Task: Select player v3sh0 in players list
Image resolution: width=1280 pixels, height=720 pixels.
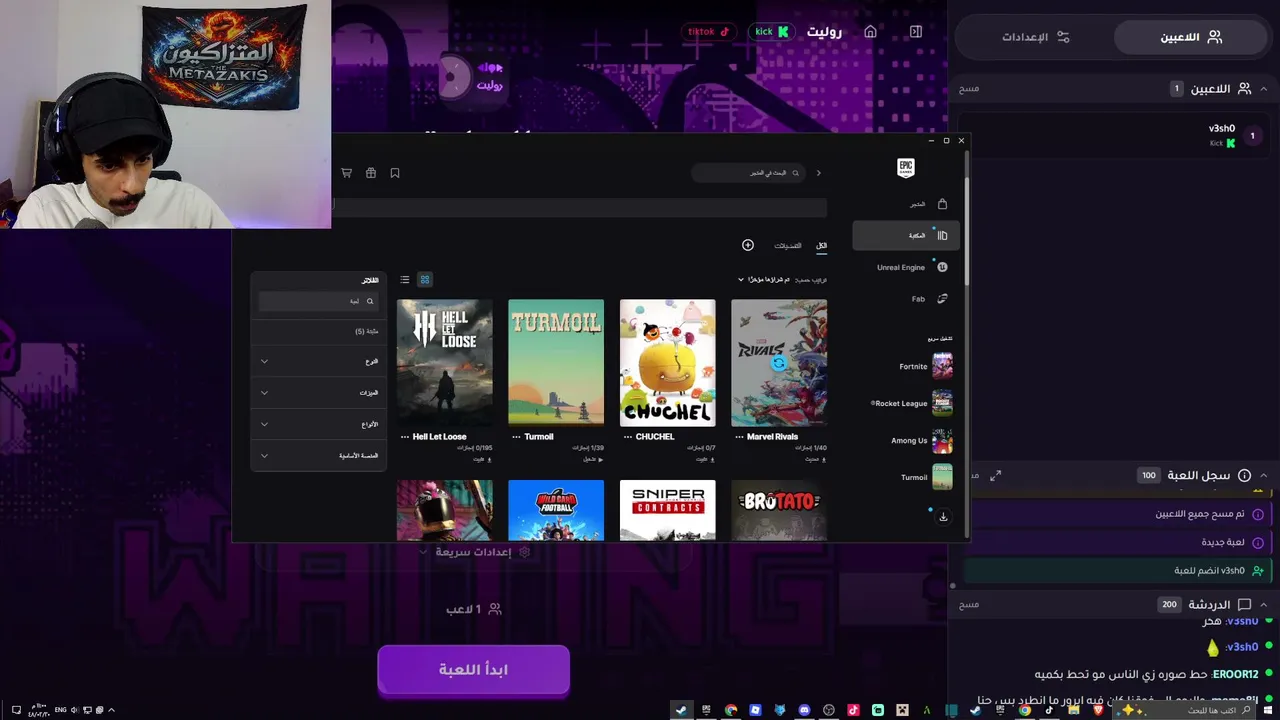Action: point(1115,135)
